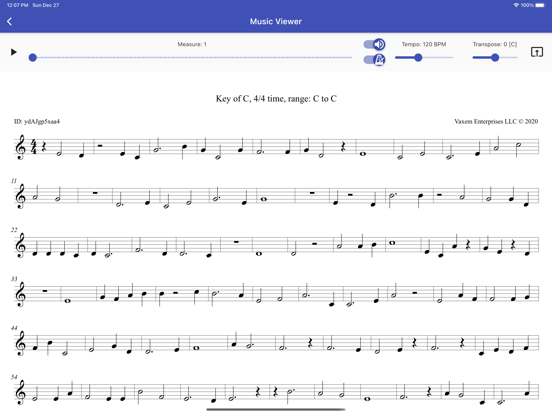The height and width of the screenshot is (414, 552).
Task: Click the 4/4 time signature
Action: click(x=34, y=147)
